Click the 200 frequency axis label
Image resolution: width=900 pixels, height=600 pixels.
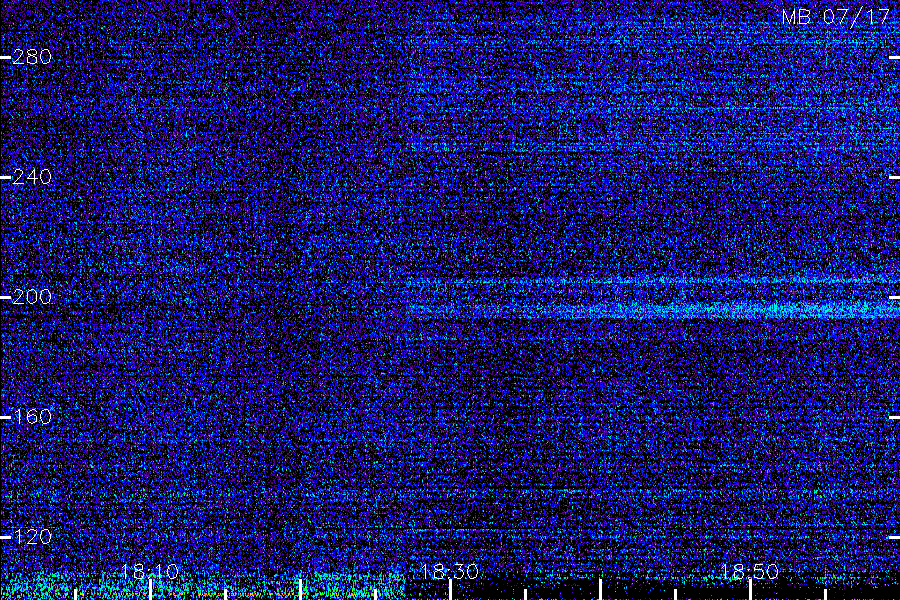point(32,297)
